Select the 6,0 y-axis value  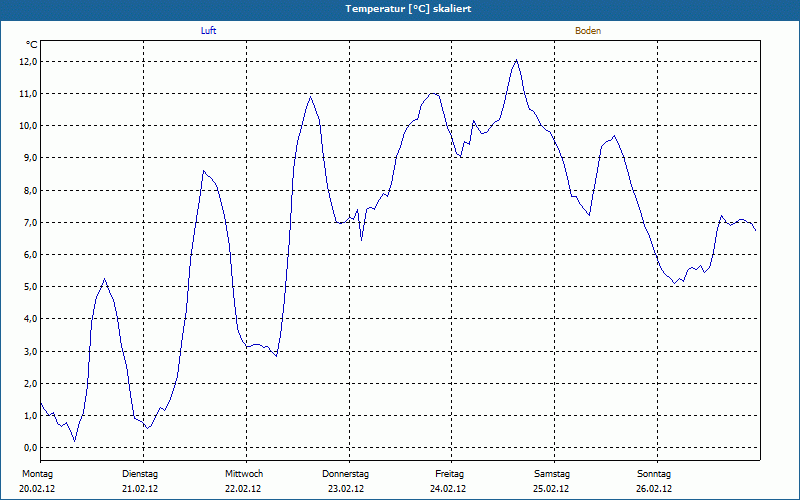[30, 255]
